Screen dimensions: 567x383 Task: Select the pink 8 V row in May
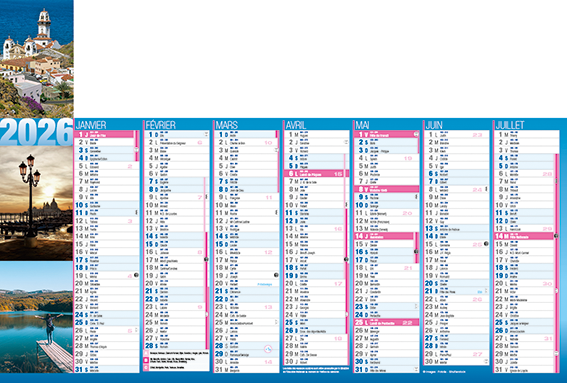click(387, 189)
